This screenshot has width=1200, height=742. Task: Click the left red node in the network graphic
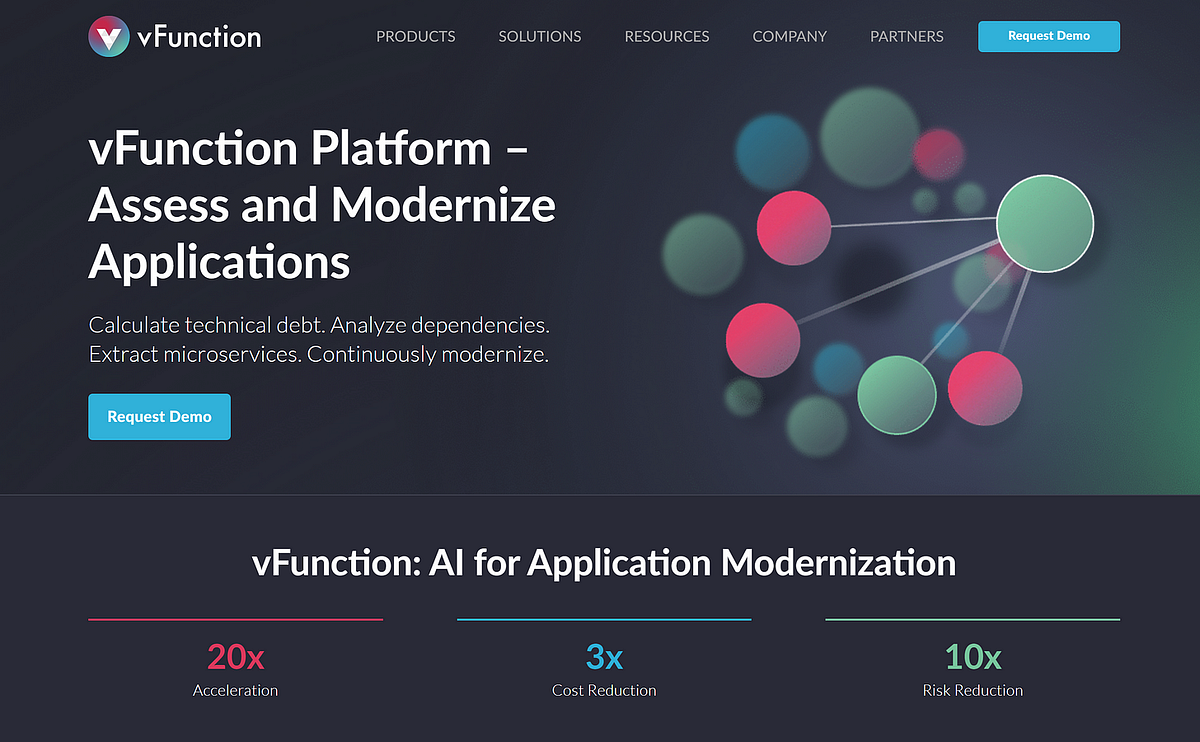[762, 340]
